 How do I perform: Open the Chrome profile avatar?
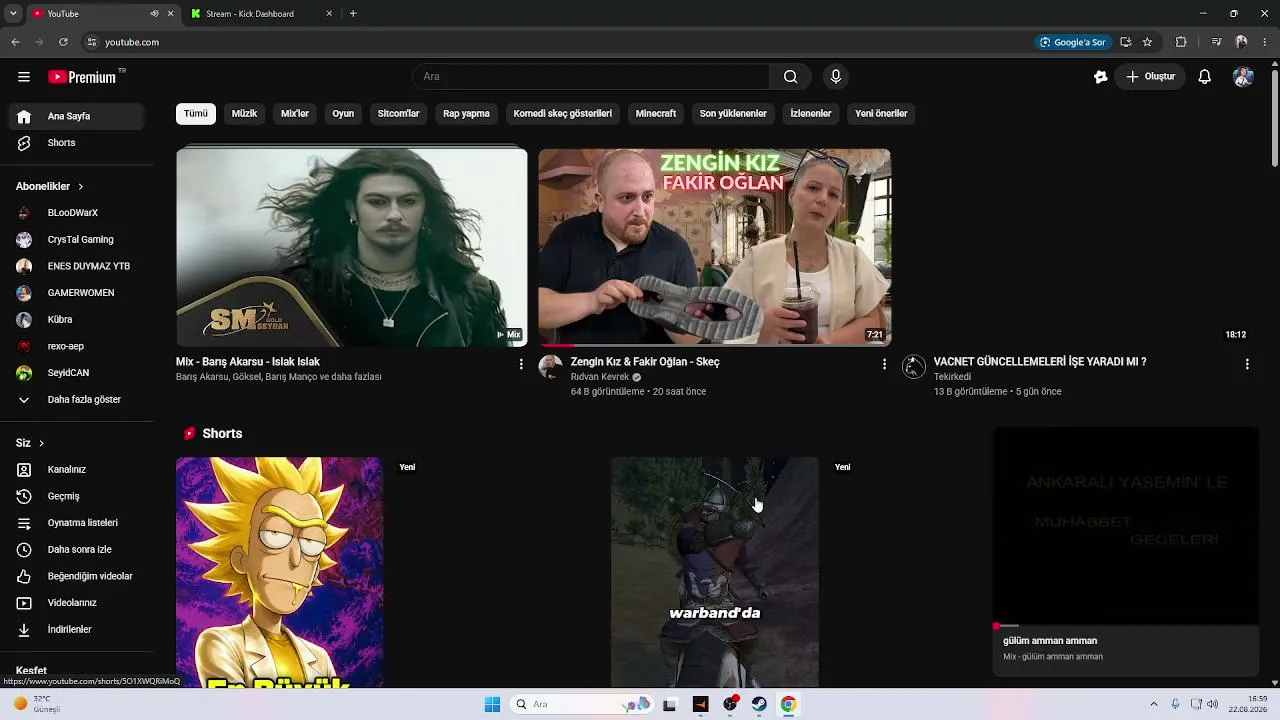click(1241, 42)
